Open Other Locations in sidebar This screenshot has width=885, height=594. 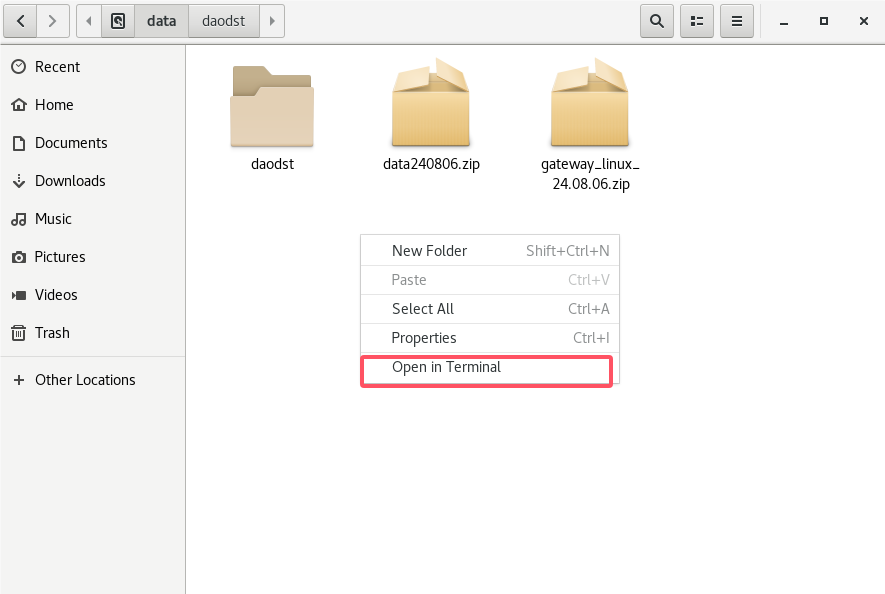point(93,380)
